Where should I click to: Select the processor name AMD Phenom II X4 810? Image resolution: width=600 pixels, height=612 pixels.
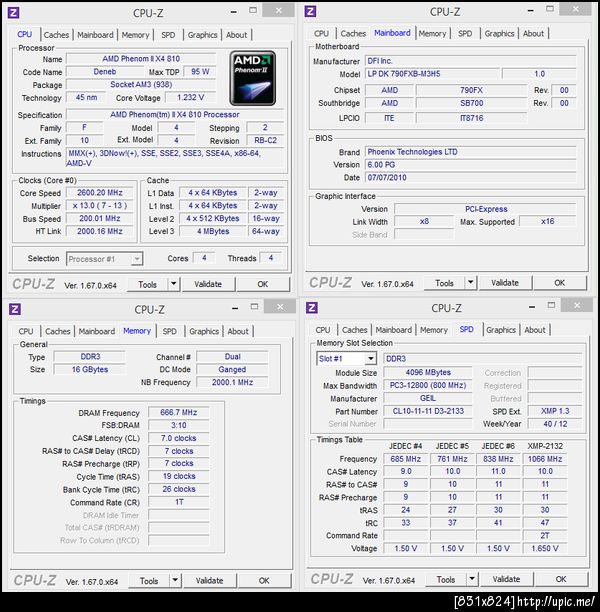coord(141,59)
